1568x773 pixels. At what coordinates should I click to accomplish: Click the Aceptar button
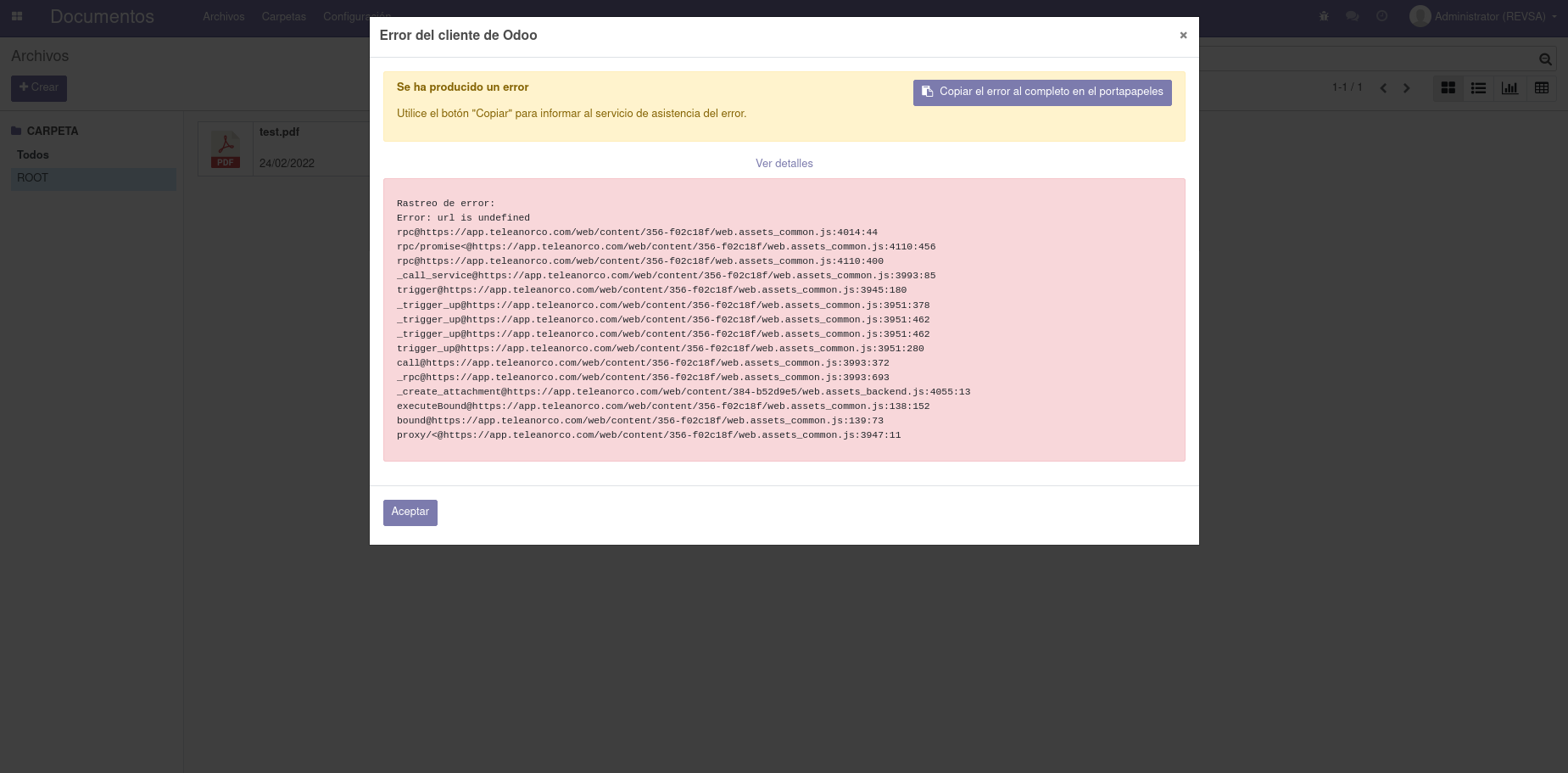(x=410, y=512)
